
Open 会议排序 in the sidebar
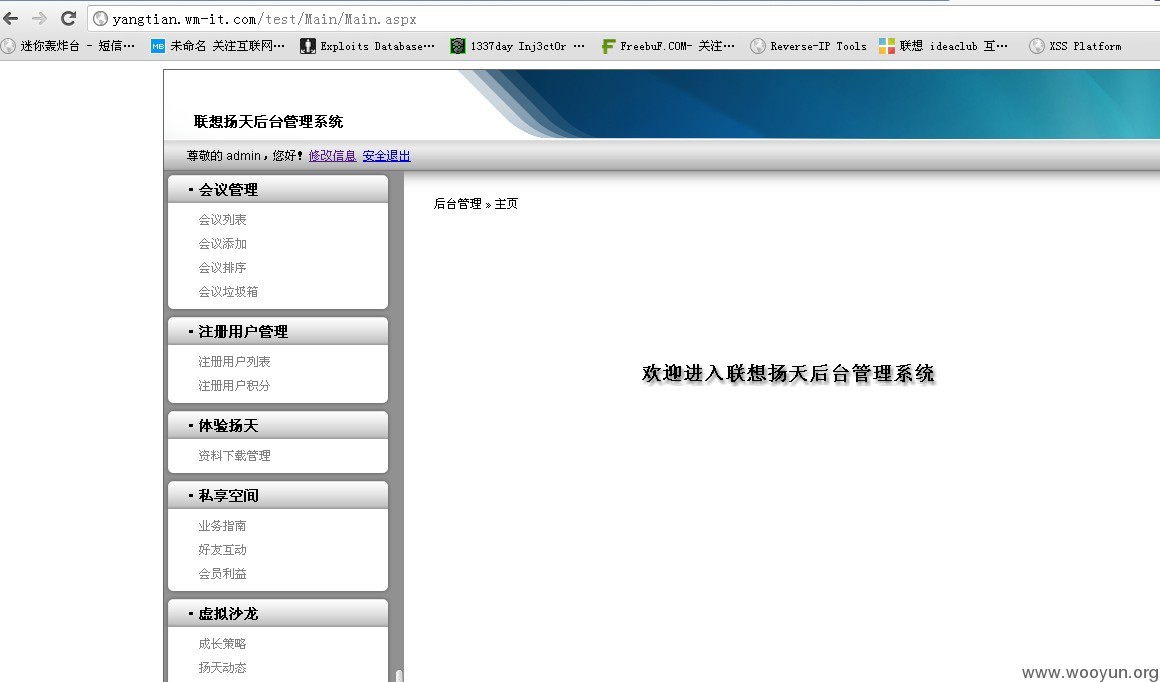[x=222, y=268]
